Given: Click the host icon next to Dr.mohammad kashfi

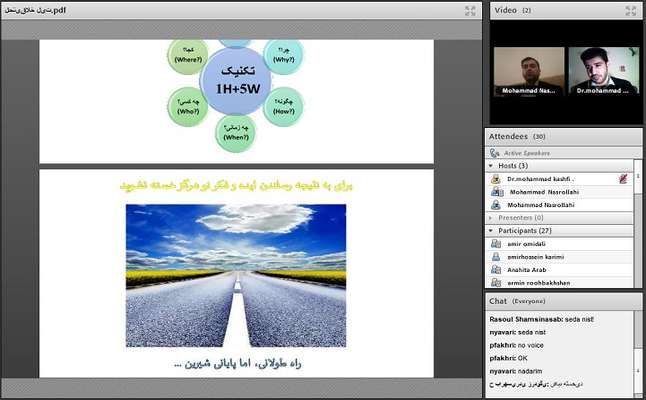Looking at the screenshot, I should (x=496, y=179).
